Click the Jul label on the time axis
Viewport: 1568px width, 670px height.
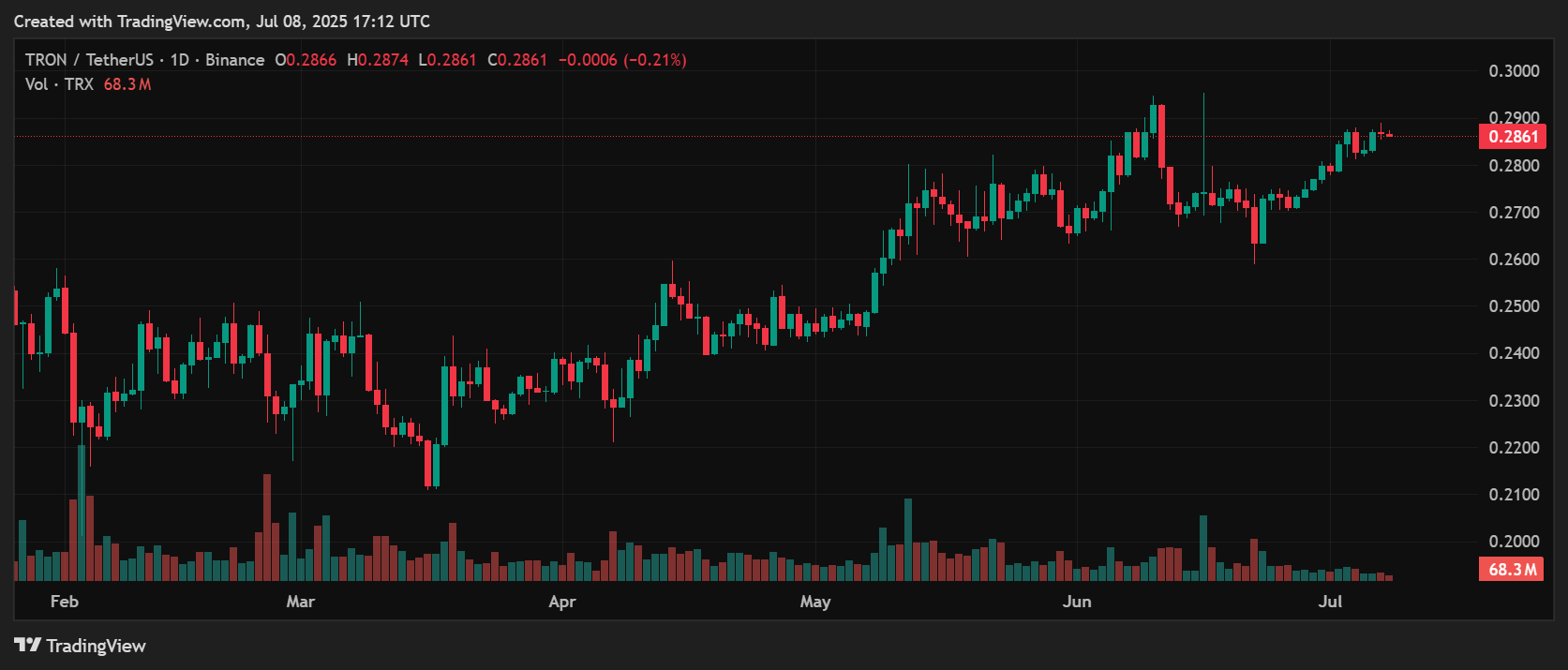(1329, 602)
